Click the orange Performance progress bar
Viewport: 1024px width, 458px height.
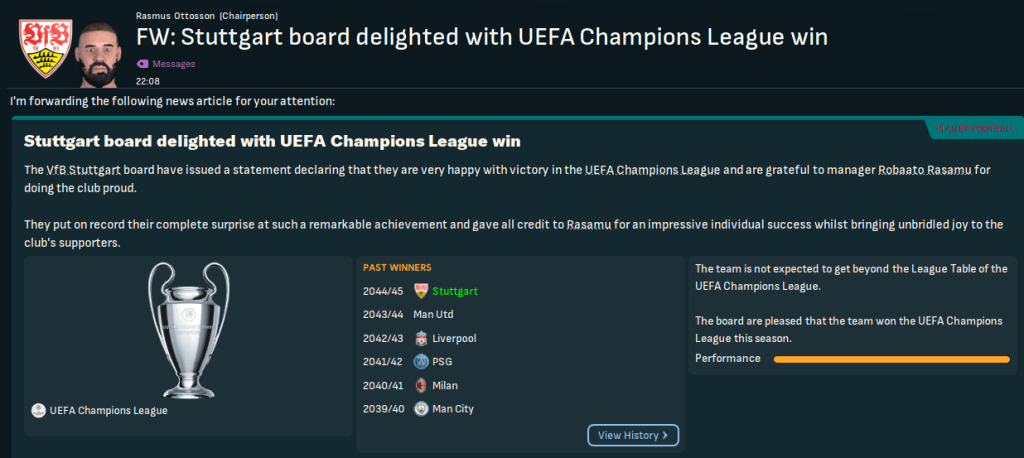click(891, 359)
